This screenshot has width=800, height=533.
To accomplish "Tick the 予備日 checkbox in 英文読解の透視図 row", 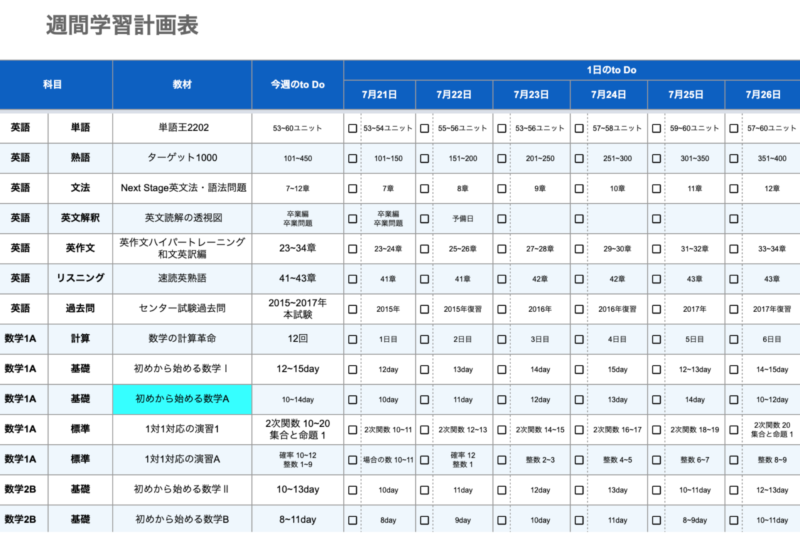I will [424, 219].
